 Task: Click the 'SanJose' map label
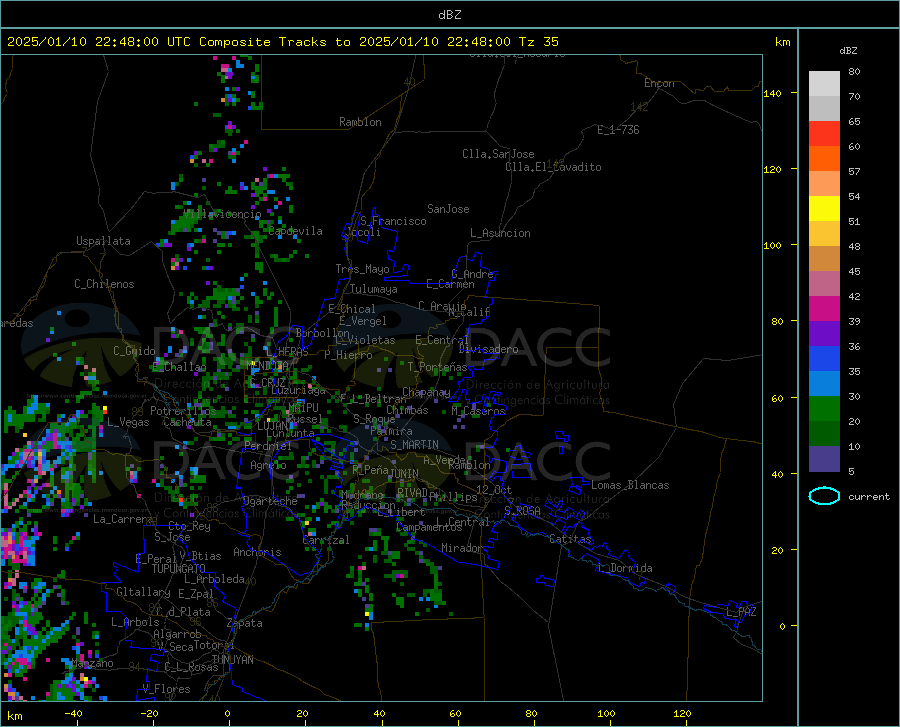click(448, 209)
